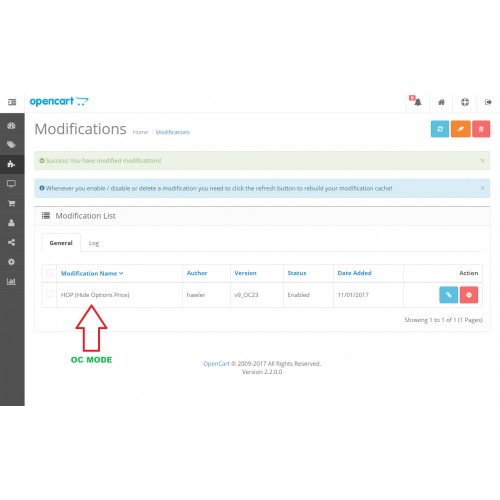
Task: Open the Catalog tags sidebar icon
Action: [11, 145]
